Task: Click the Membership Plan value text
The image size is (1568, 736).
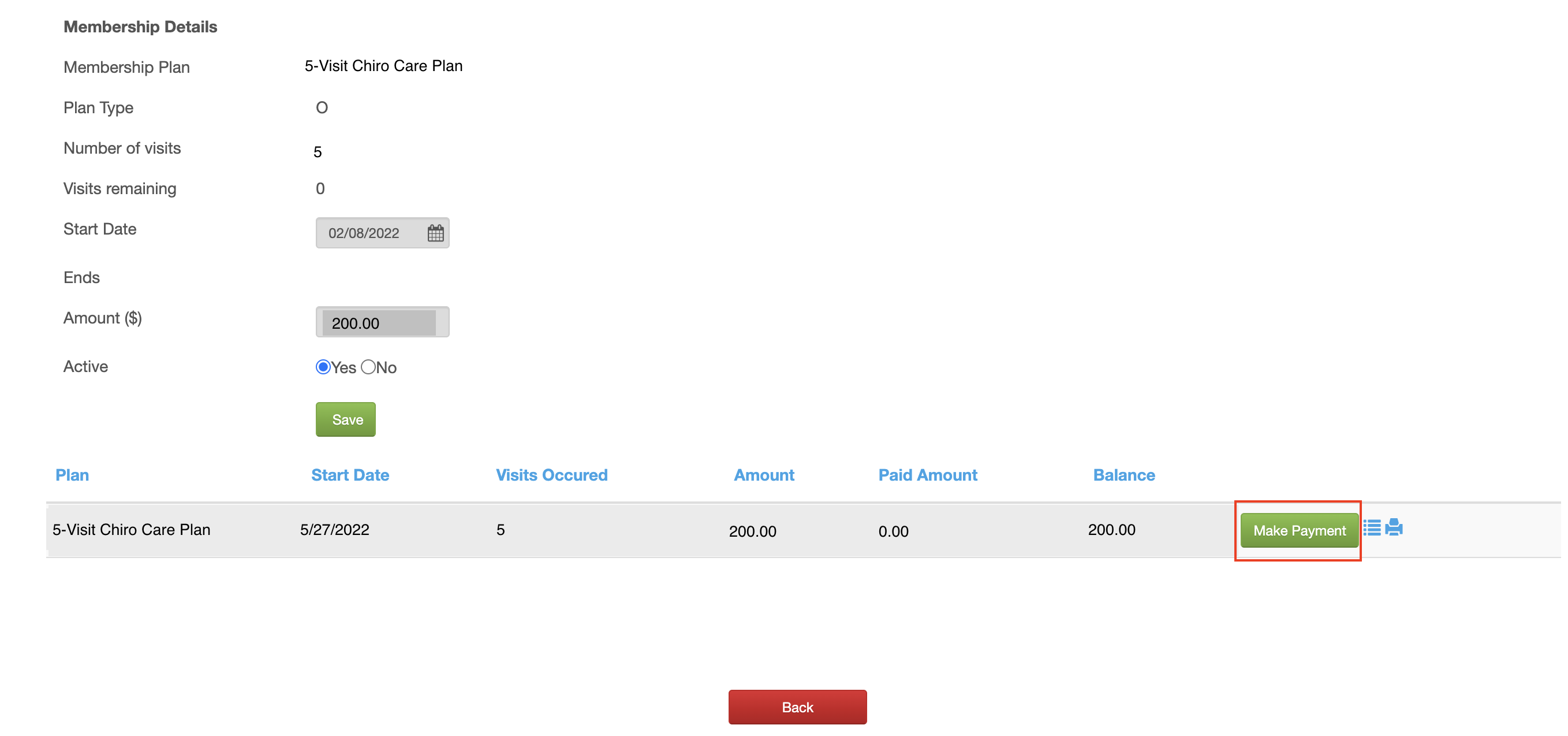Action: coord(383,66)
